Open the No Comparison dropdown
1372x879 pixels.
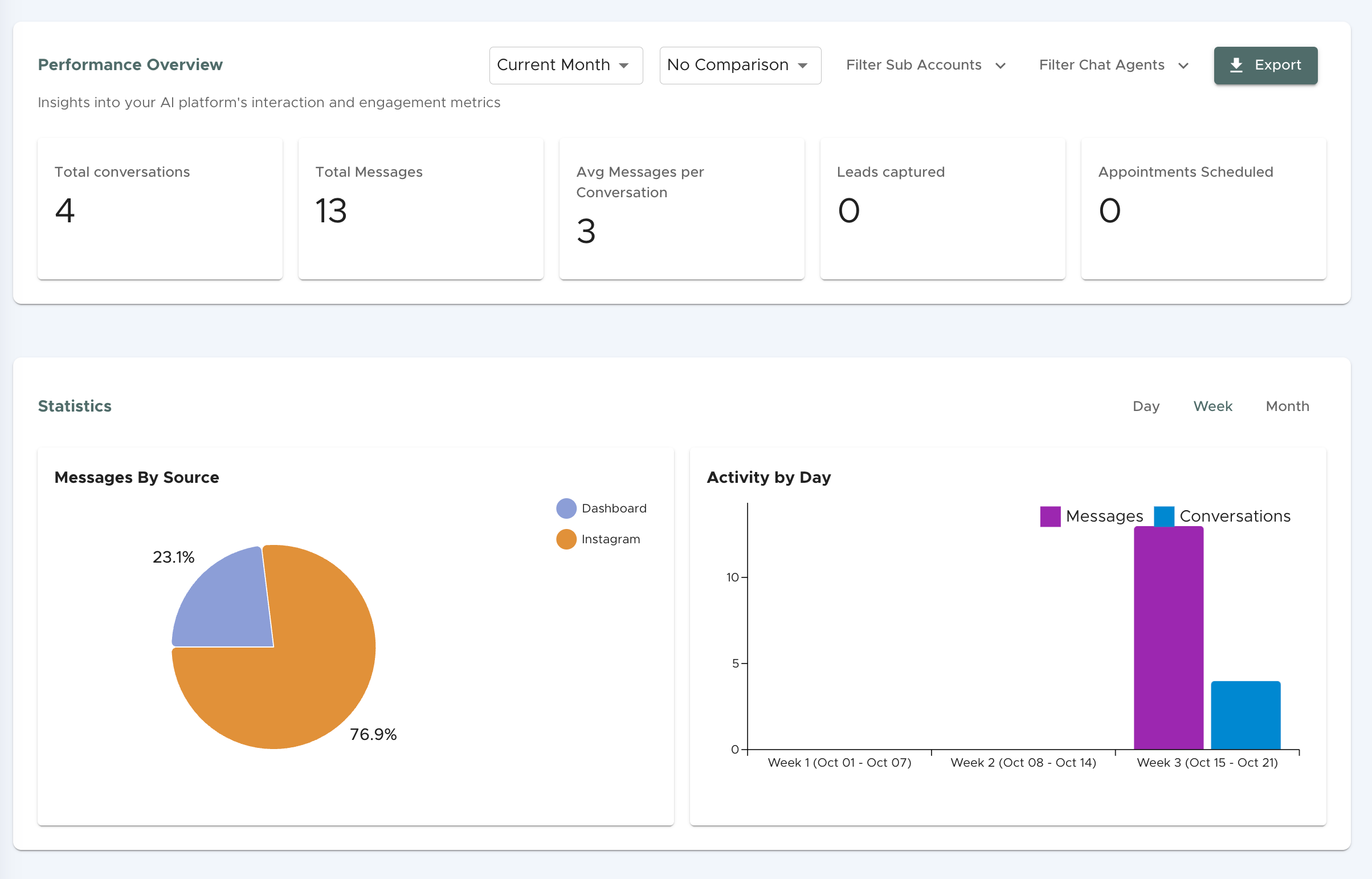(x=728, y=65)
